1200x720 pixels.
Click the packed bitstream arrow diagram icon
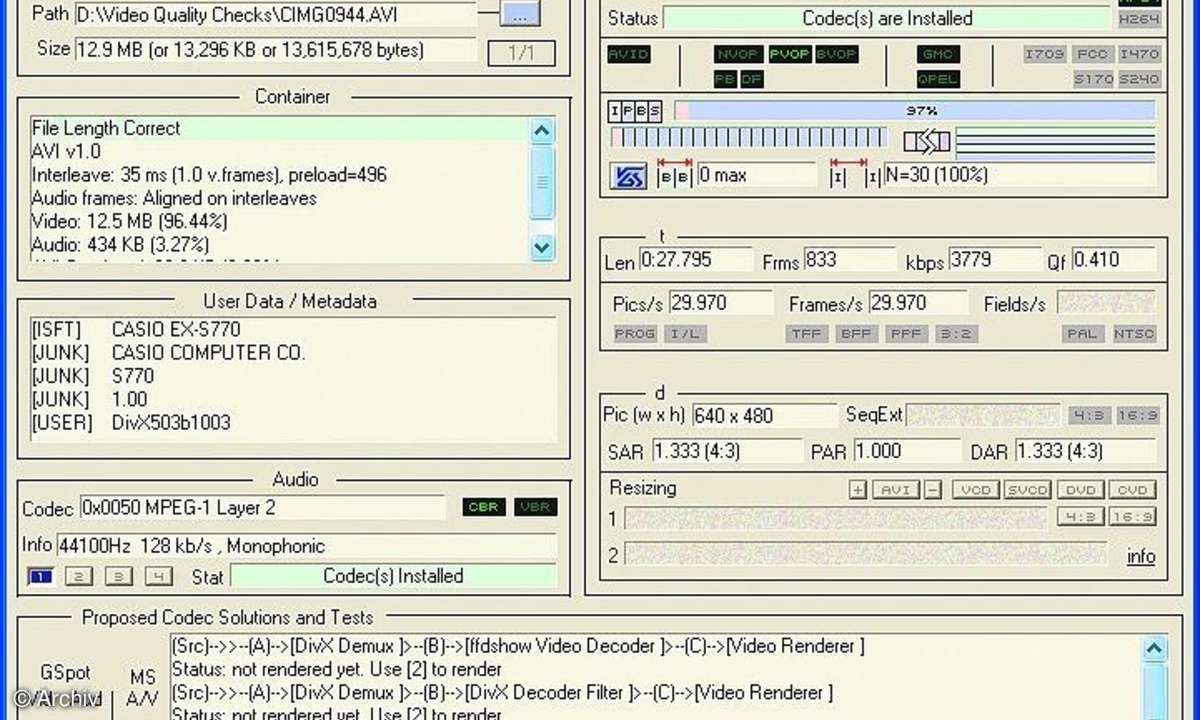[x=927, y=142]
